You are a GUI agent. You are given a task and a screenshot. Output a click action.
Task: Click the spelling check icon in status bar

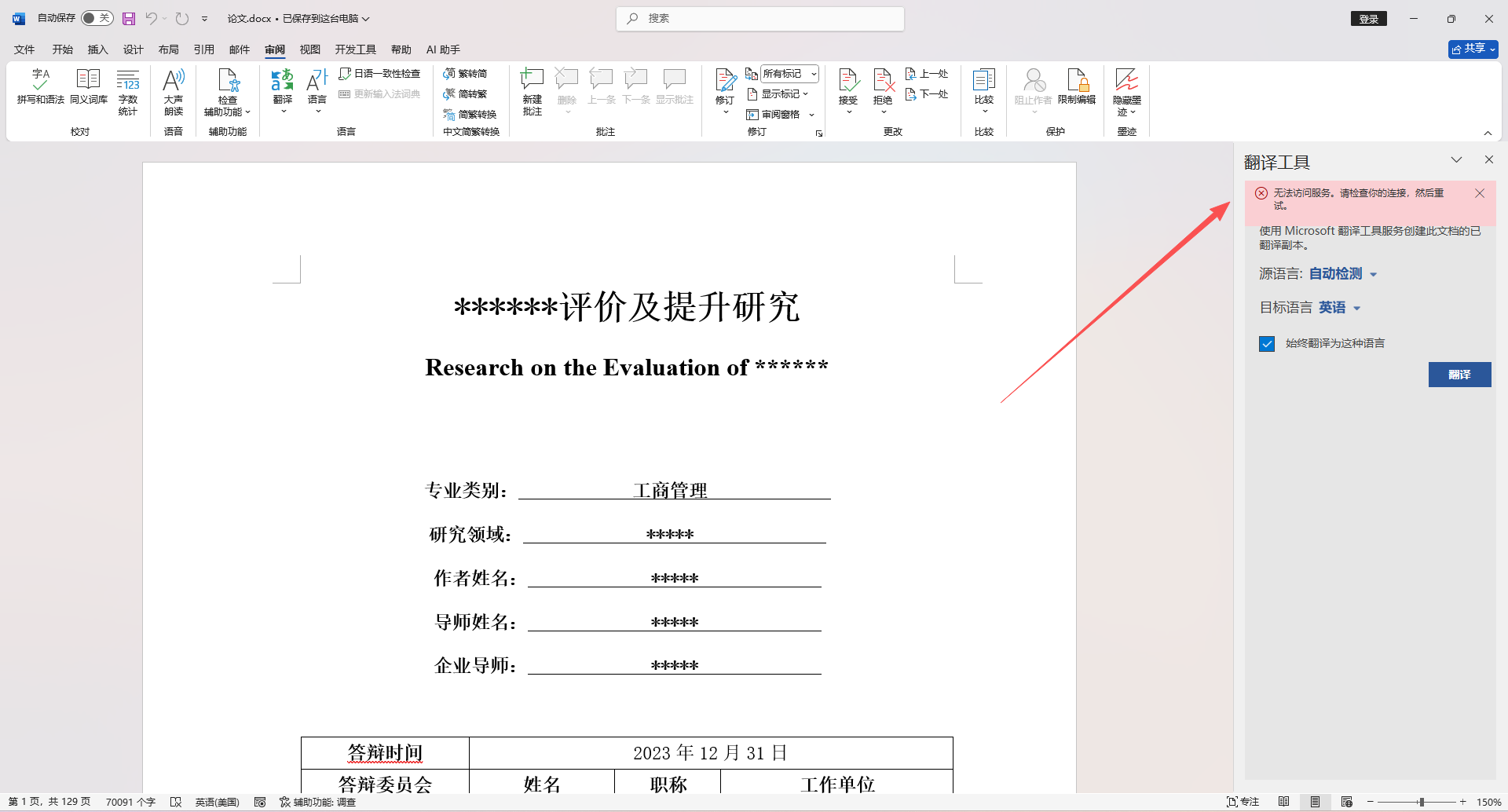click(x=176, y=802)
